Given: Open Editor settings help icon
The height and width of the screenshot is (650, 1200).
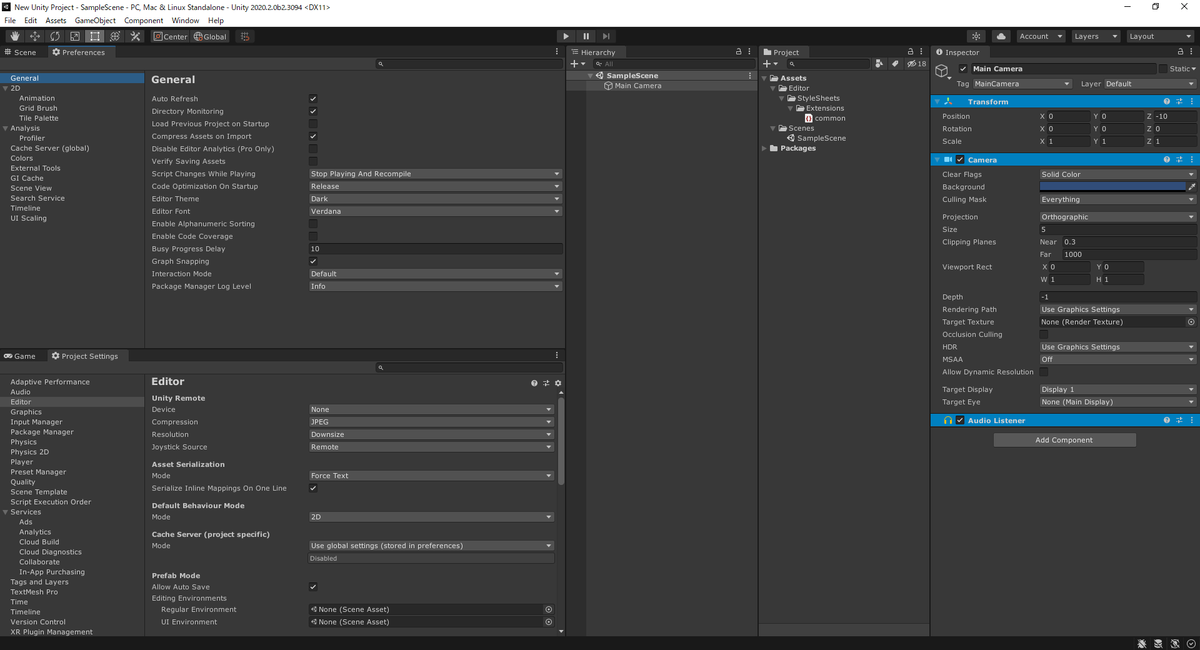Looking at the screenshot, I should [x=534, y=383].
